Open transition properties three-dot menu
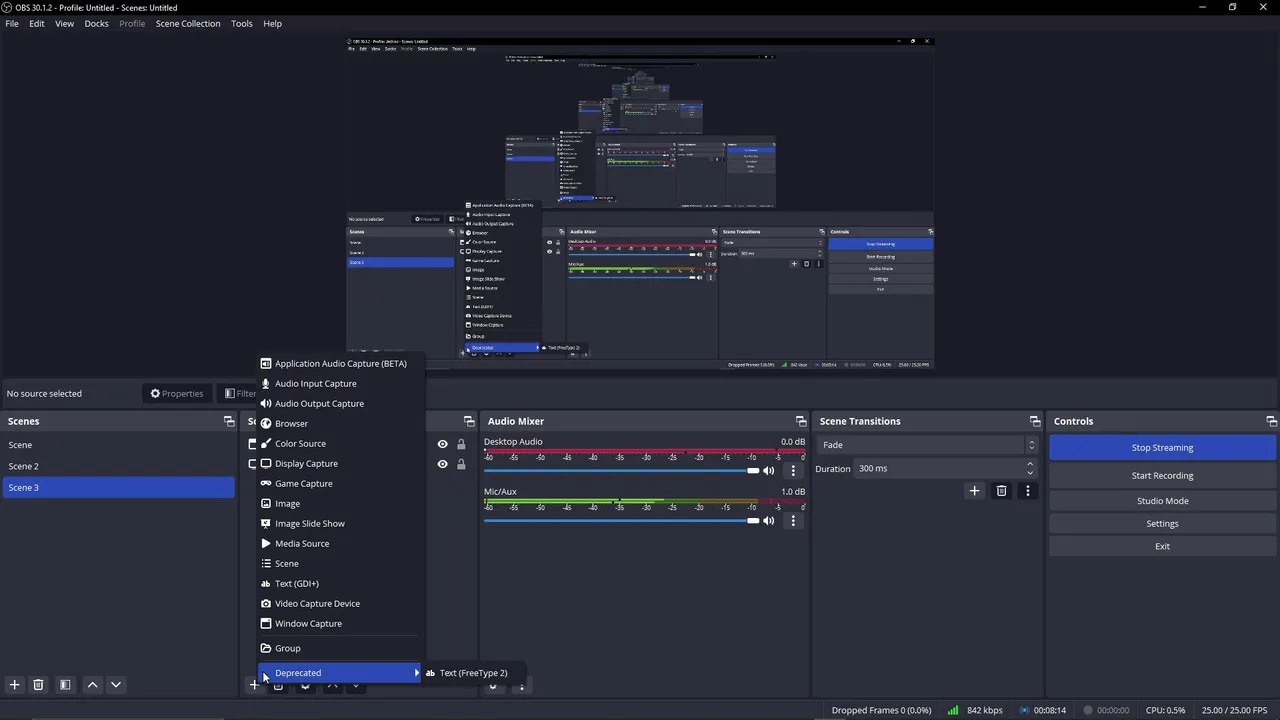 coord(1027,491)
